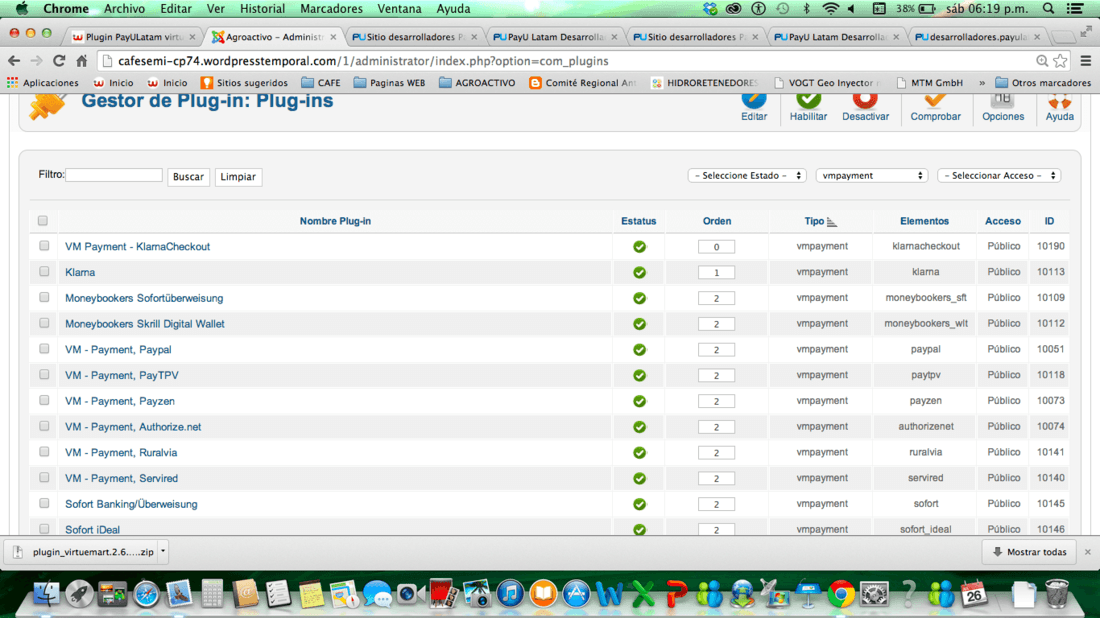Image resolution: width=1100 pixels, height=618 pixels.
Task: Click the Desactivar toolbar icon
Action: pyautogui.click(x=865, y=107)
